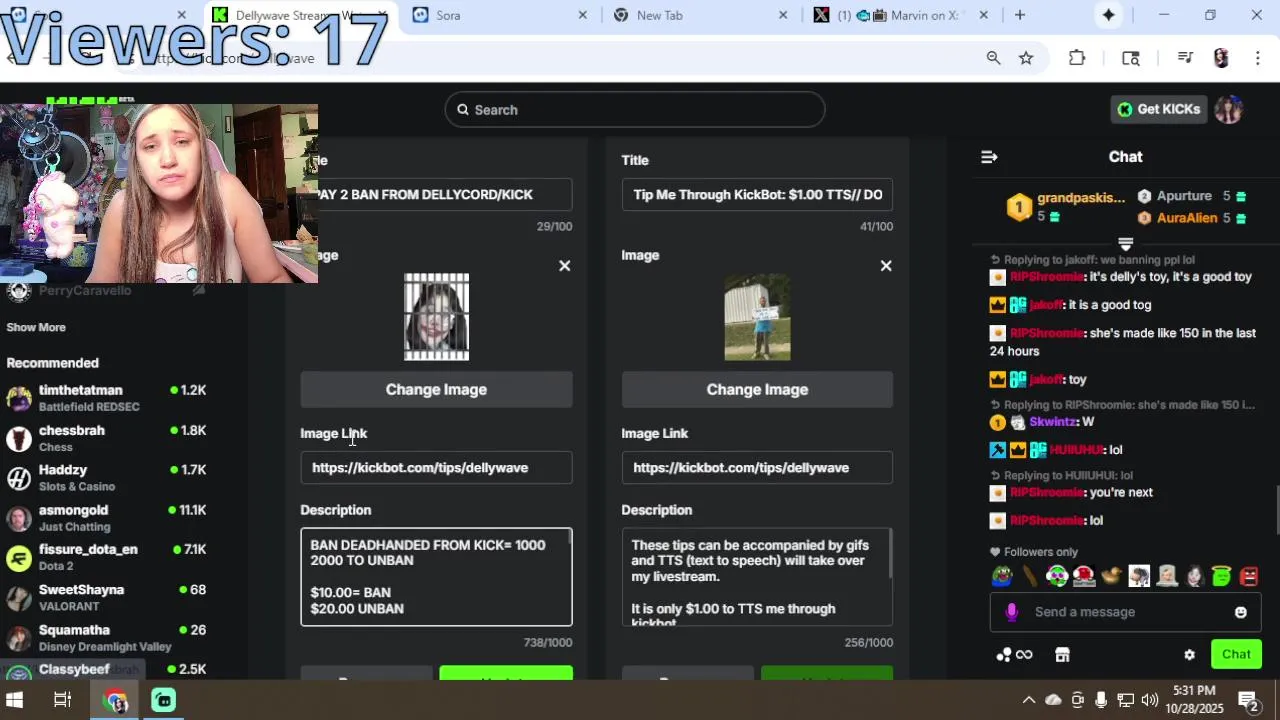This screenshot has width=1280, height=720.
Task: Open timthetatman recommended channel
Action: coord(105,398)
